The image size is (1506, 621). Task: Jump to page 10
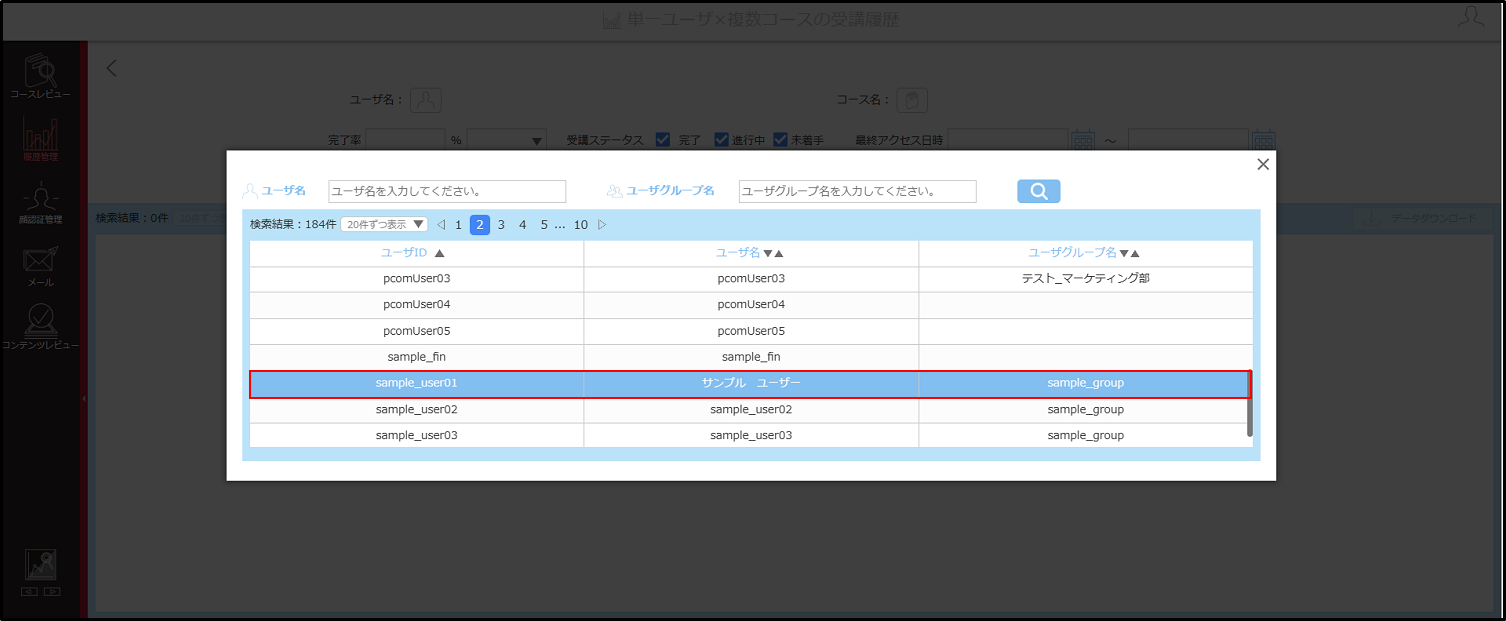[x=581, y=225]
